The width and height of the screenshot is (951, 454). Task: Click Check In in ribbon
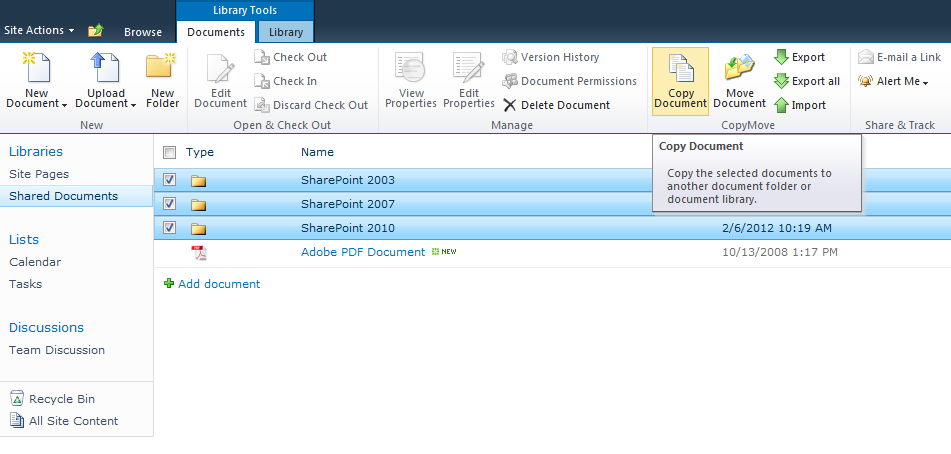pos(286,81)
